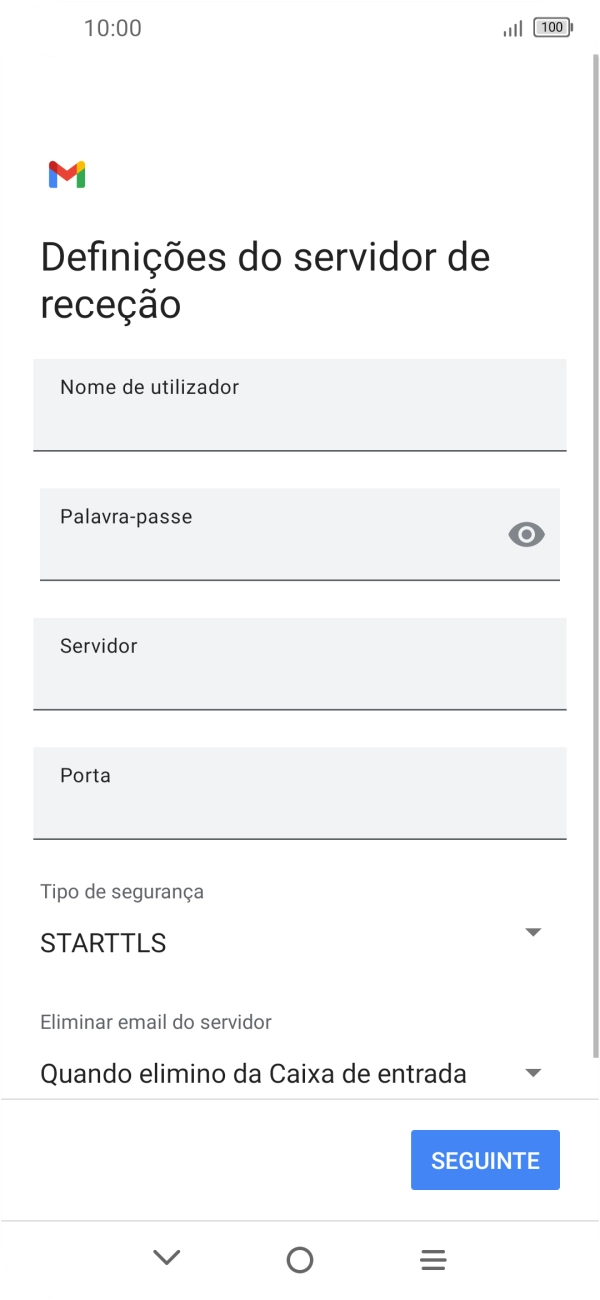Tap the eye icon in the password field

click(x=527, y=535)
